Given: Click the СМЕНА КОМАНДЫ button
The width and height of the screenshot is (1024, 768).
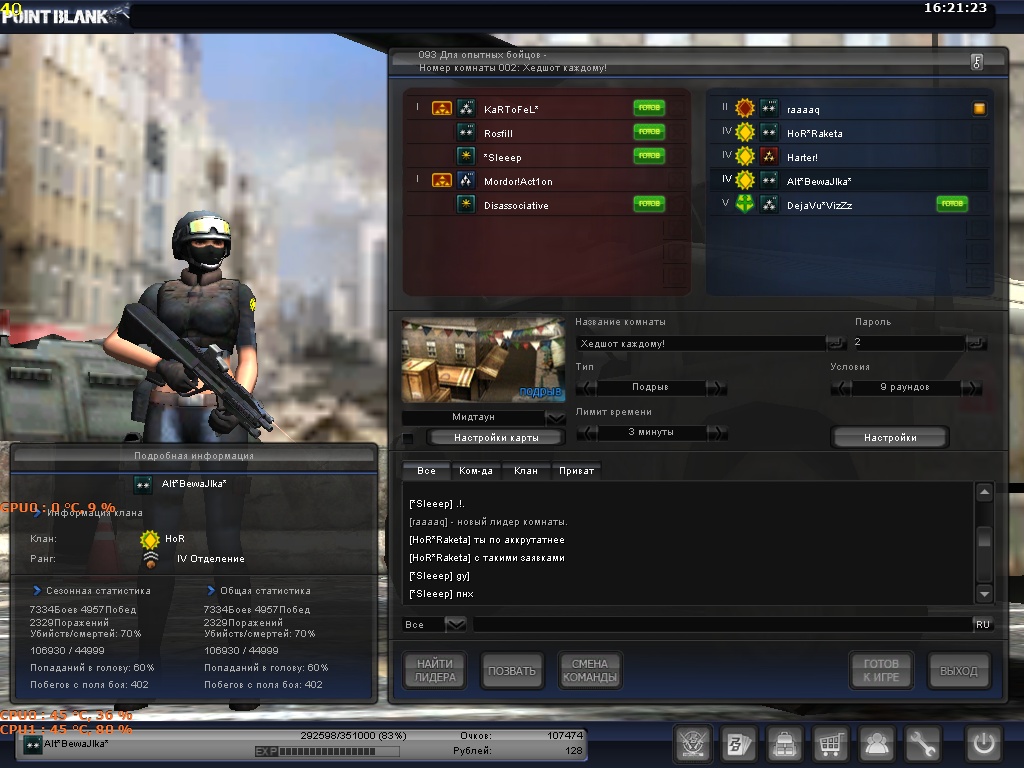Looking at the screenshot, I should [x=590, y=671].
